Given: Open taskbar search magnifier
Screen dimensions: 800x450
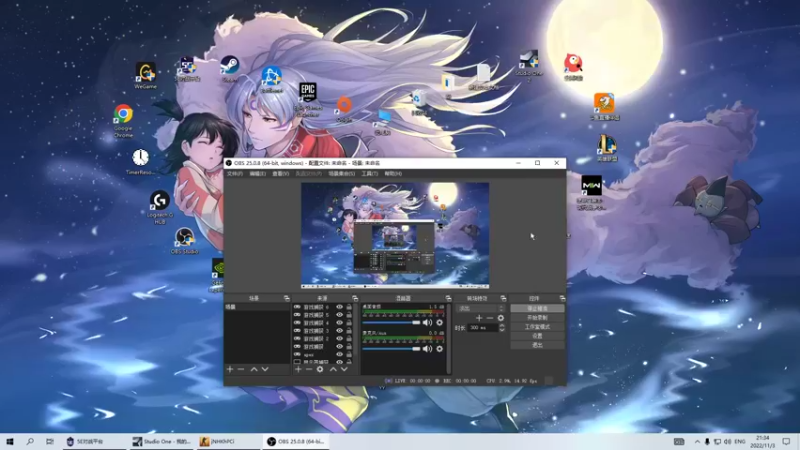Looking at the screenshot, I should (x=30, y=441).
